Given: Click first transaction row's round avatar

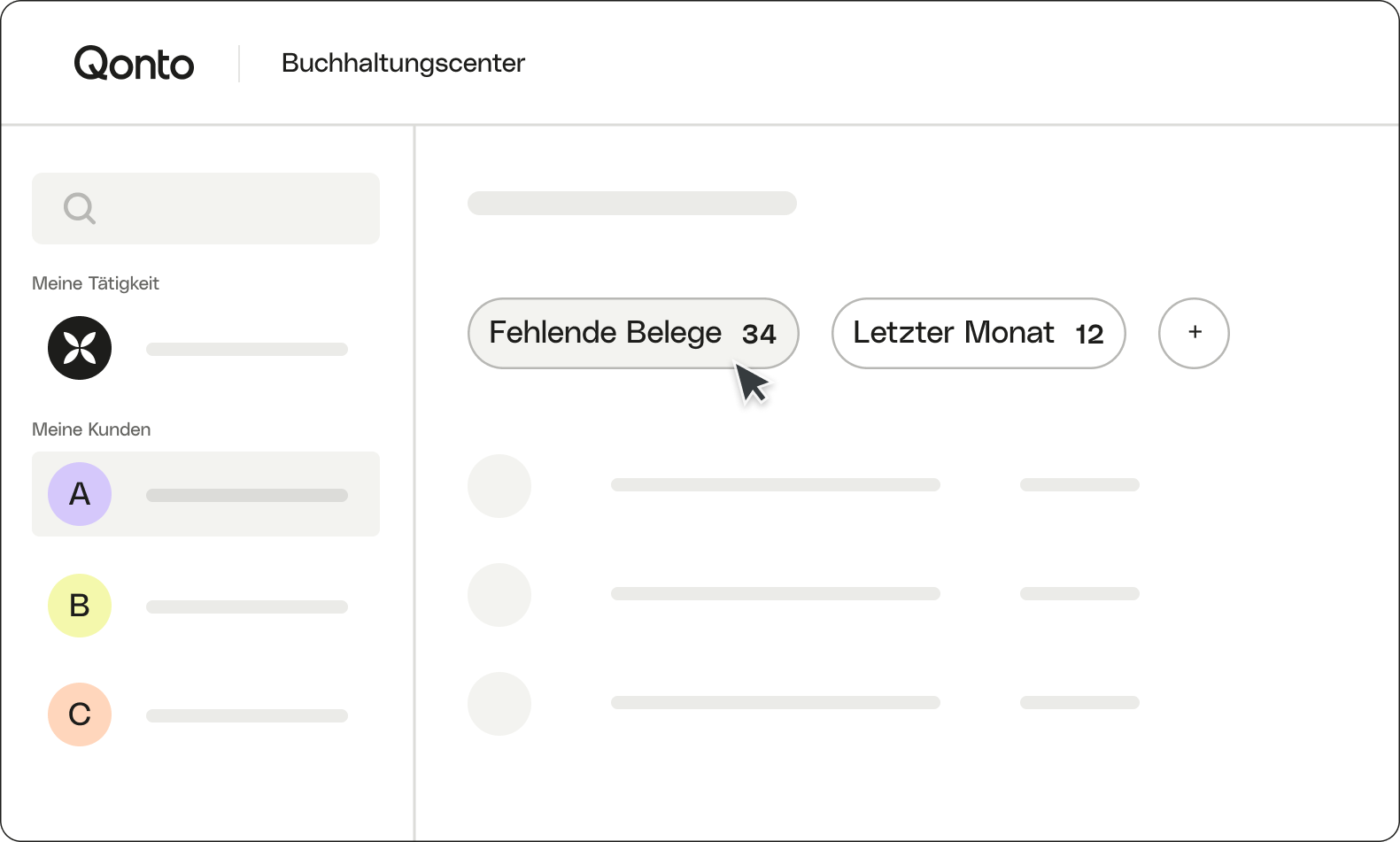Looking at the screenshot, I should click(x=499, y=486).
